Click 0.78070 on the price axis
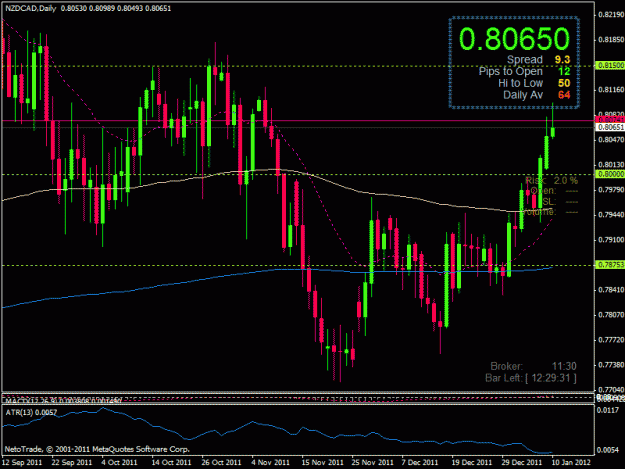Image resolution: width=625 pixels, height=469 pixels. (611, 315)
